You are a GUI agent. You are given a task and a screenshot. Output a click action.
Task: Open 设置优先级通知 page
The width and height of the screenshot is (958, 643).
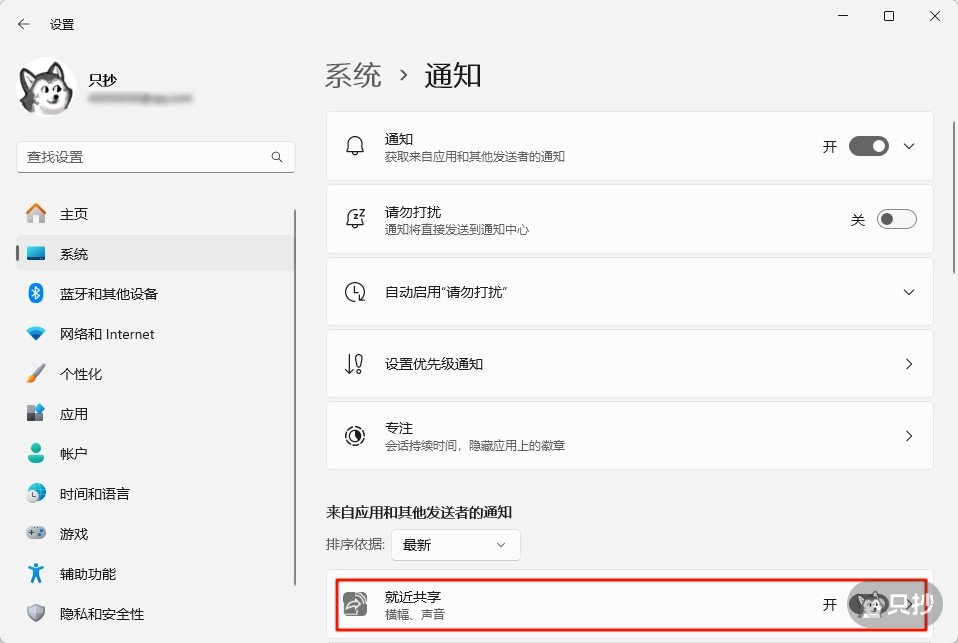click(629, 365)
